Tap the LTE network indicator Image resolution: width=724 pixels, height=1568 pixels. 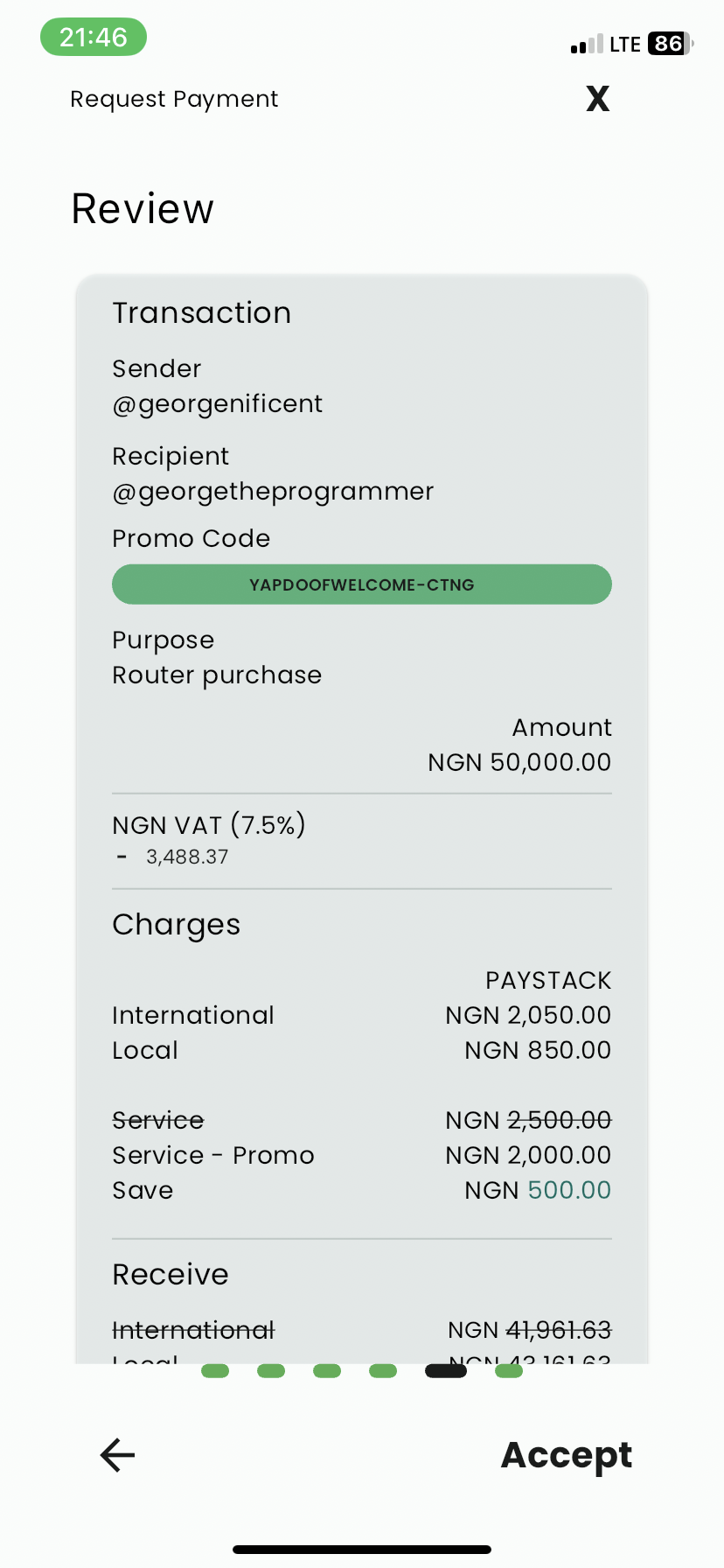[625, 45]
